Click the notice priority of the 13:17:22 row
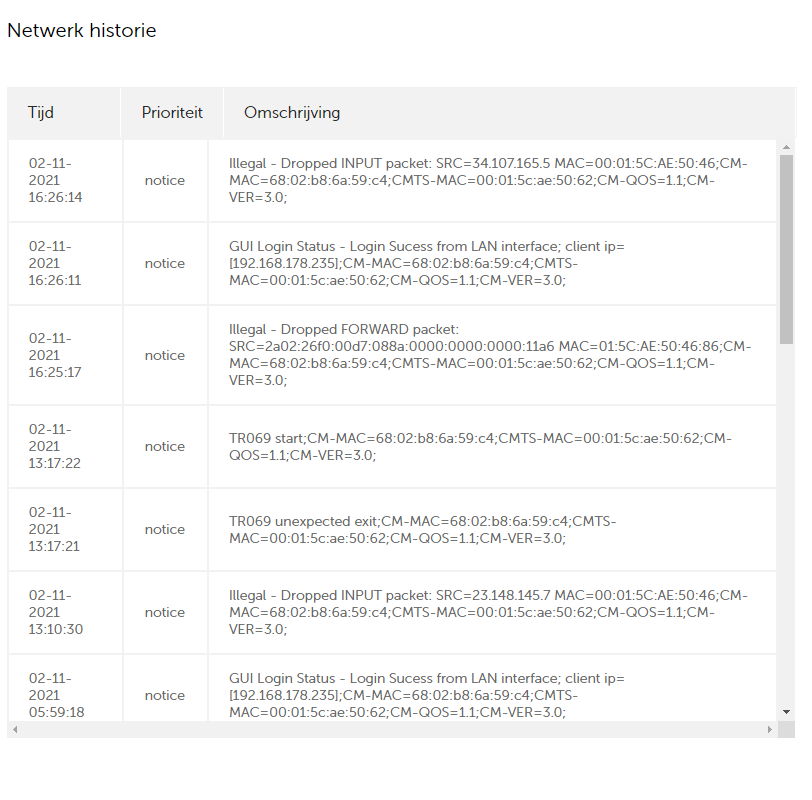 tap(164, 447)
